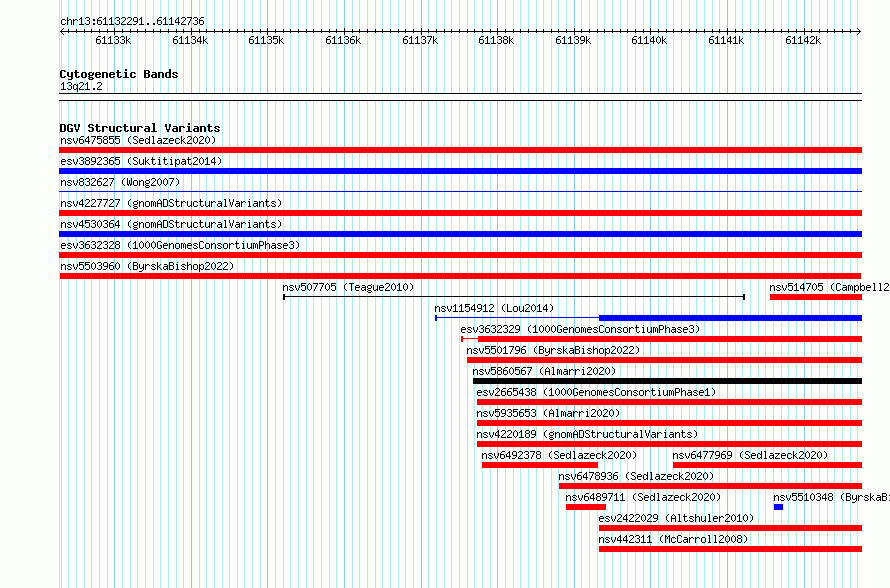This screenshot has width=890, height=588.
Task: Select the red bar under nsv6492378
Action: [x=540, y=465]
